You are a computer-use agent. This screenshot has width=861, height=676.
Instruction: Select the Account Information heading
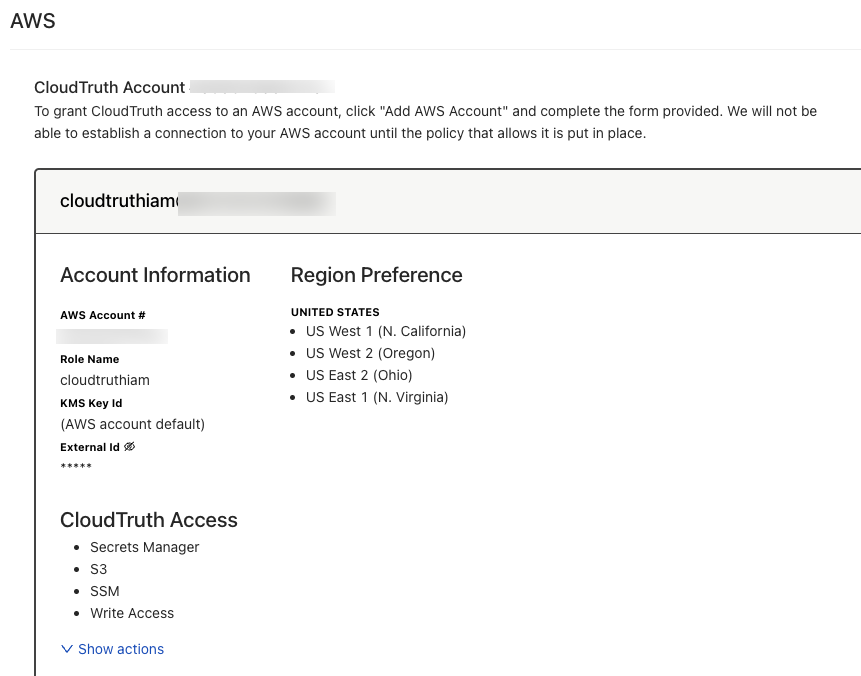(x=155, y=275)
